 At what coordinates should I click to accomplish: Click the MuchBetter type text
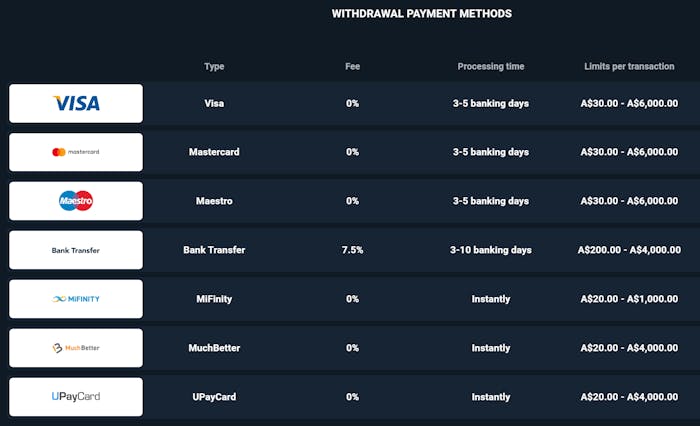click(x=214, y=348)
